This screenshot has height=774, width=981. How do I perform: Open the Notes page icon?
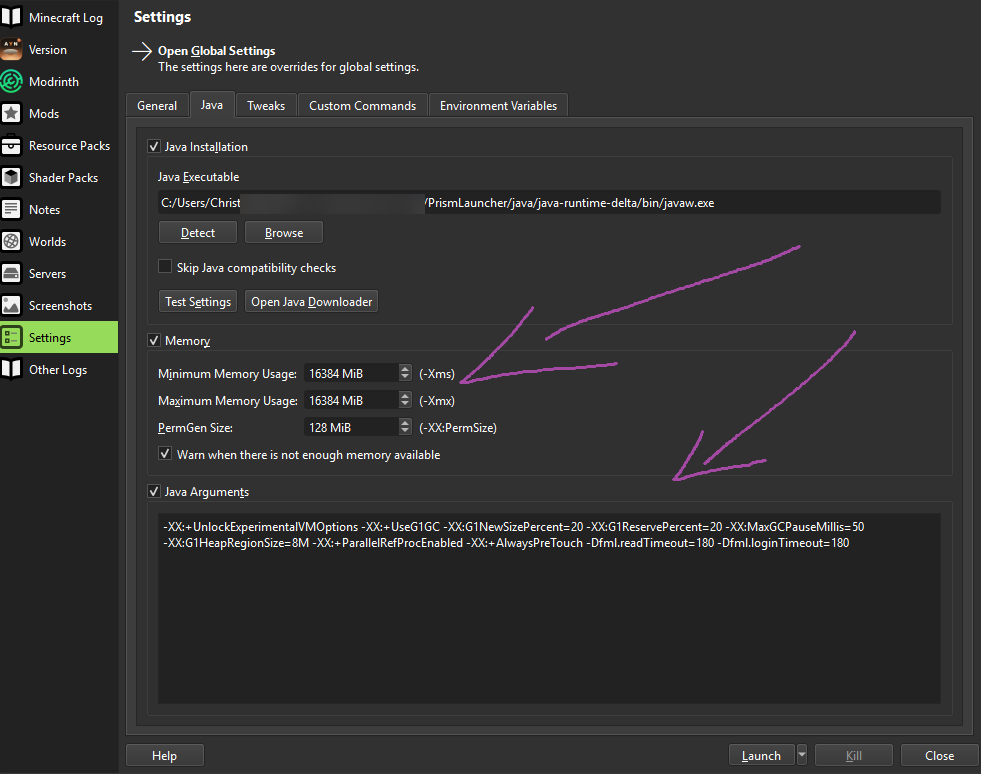coord(11,209)
